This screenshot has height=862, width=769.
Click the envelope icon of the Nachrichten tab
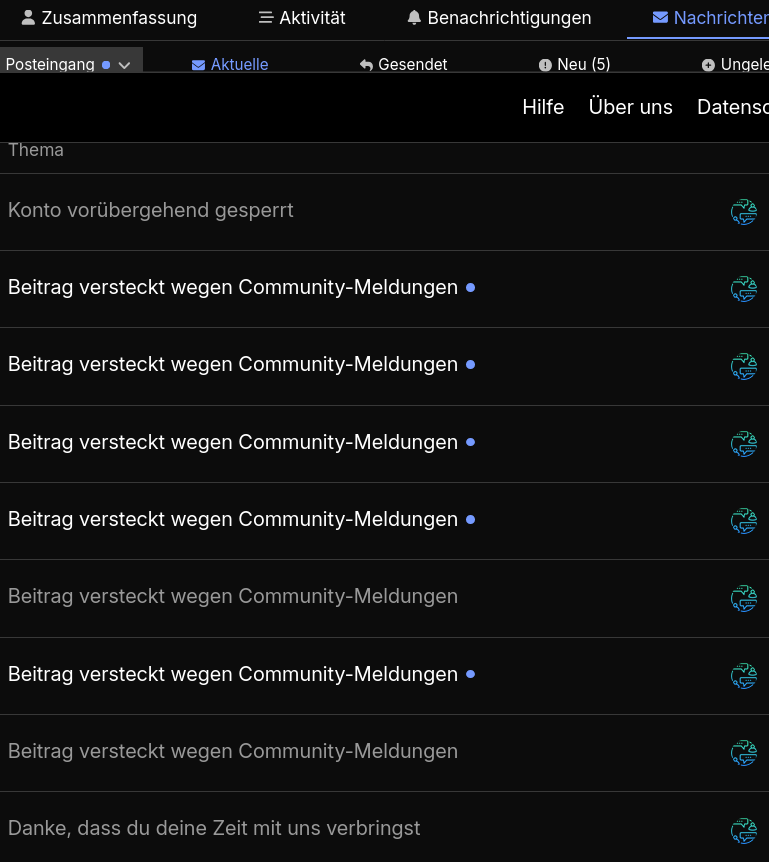660,18
